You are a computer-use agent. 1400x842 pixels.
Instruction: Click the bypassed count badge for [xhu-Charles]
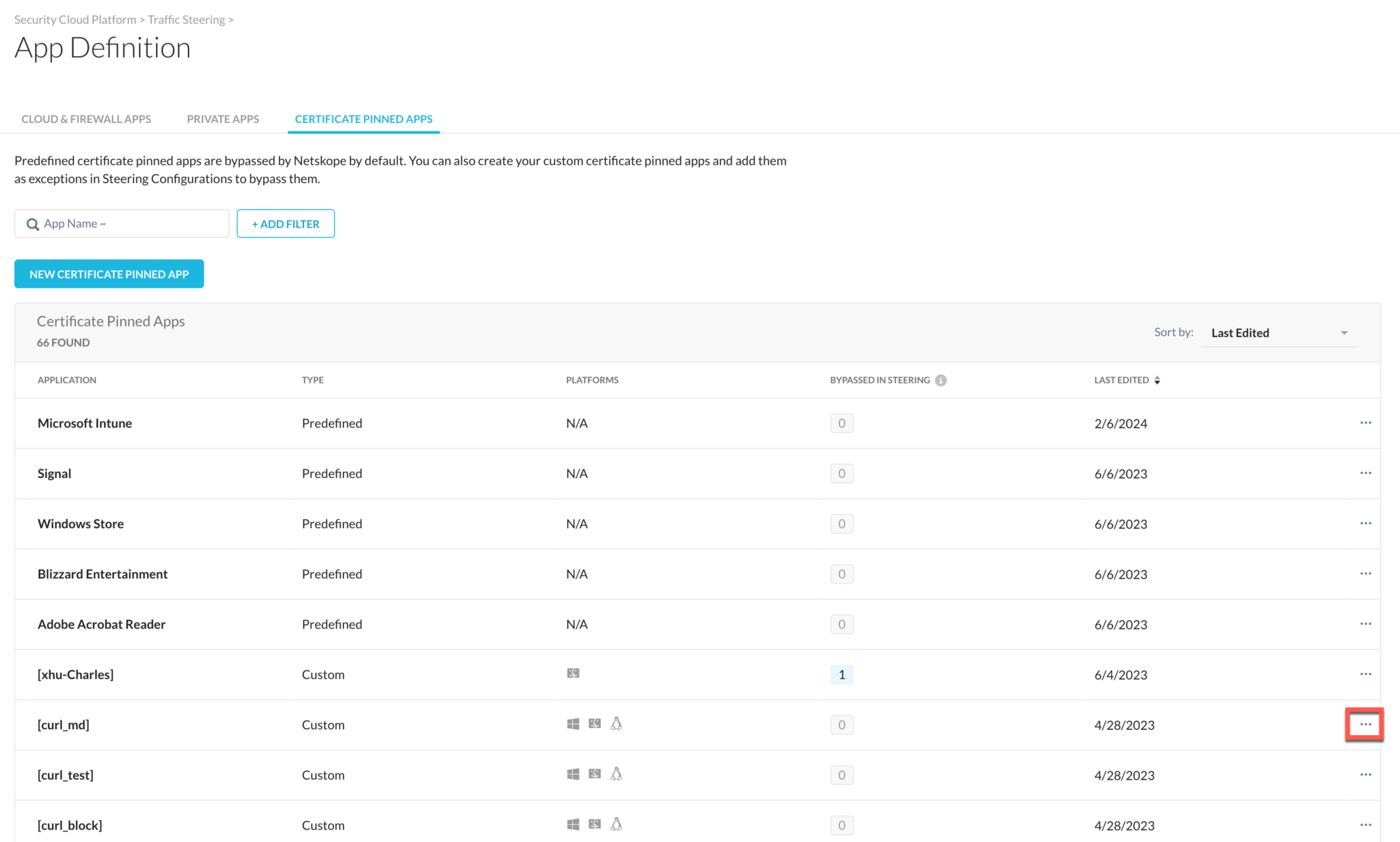tap(842, 674)
